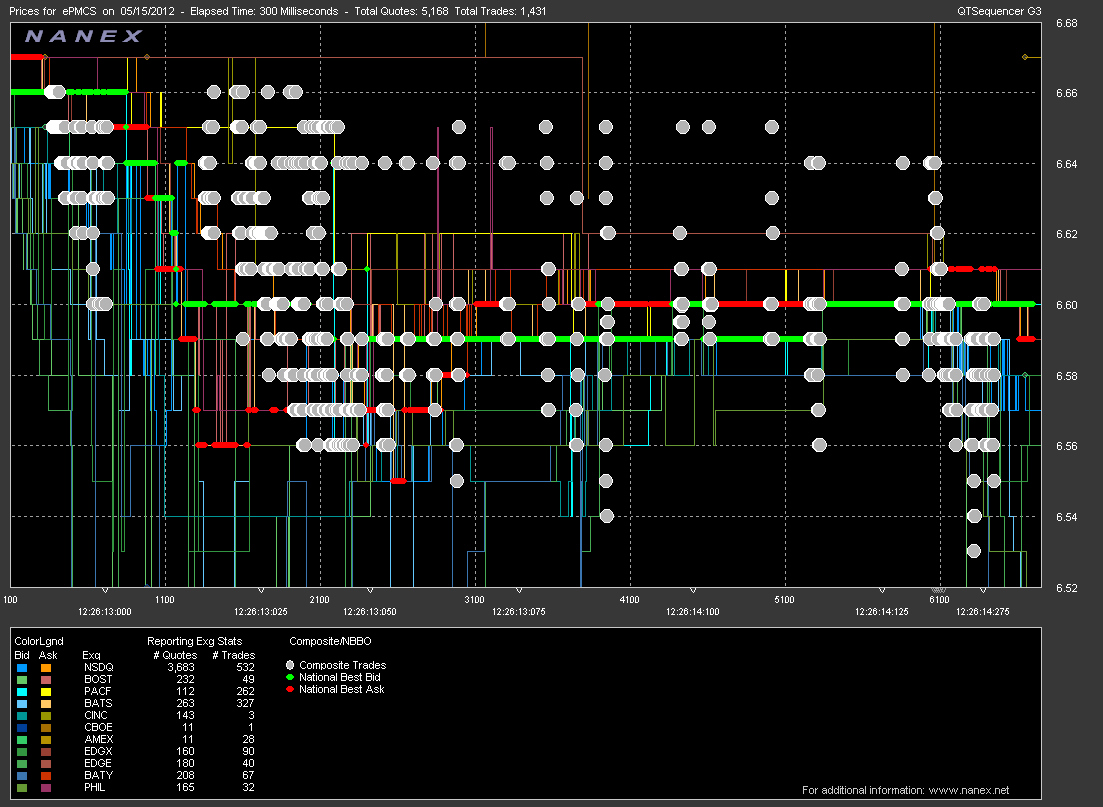Click the 6100 sequence axis label
This screenshot has width=1103, height=807.
pos(939,599)
